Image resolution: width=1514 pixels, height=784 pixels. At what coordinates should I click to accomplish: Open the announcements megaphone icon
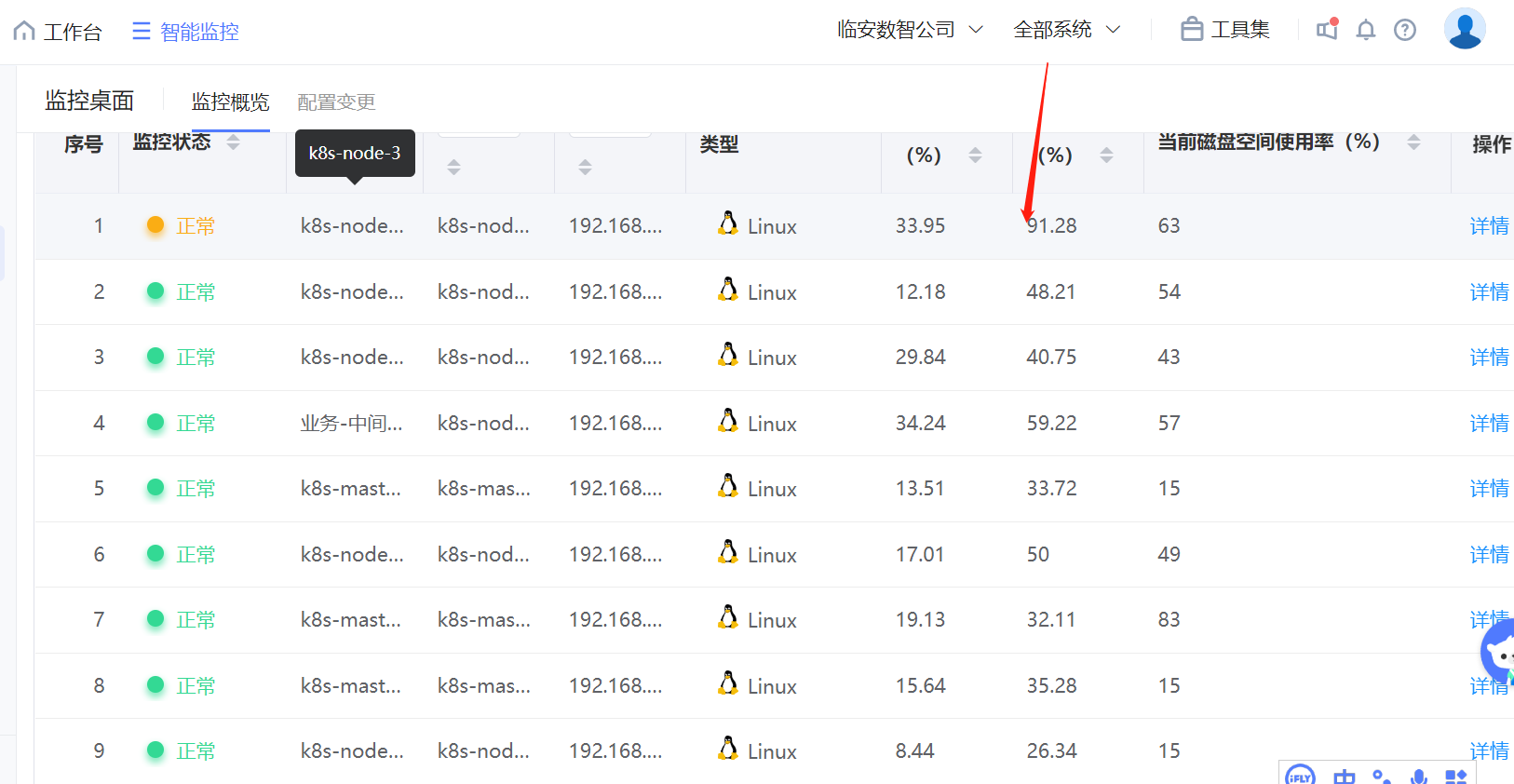pos(1327,30)
